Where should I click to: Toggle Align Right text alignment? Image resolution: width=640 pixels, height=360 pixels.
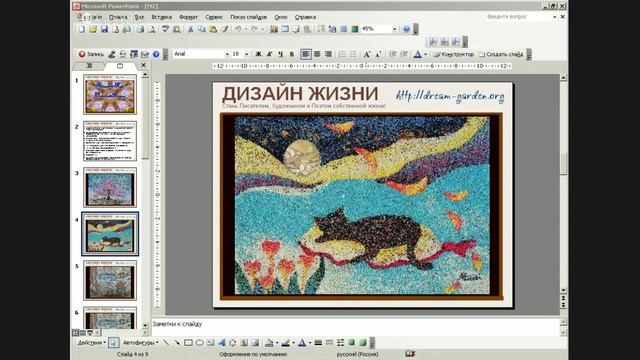point(328,54)
